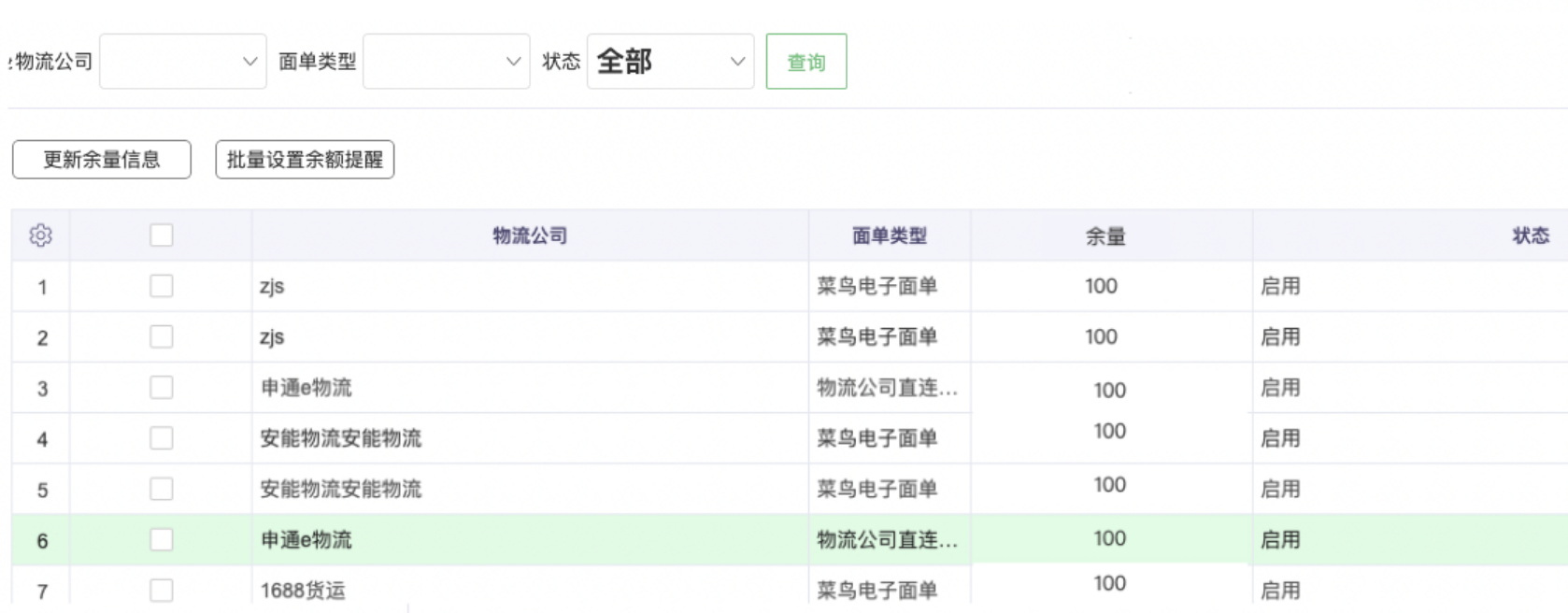Click the 状态 column header
The width and height of the screenshot is (1568, 613).
pos(1531,235)
